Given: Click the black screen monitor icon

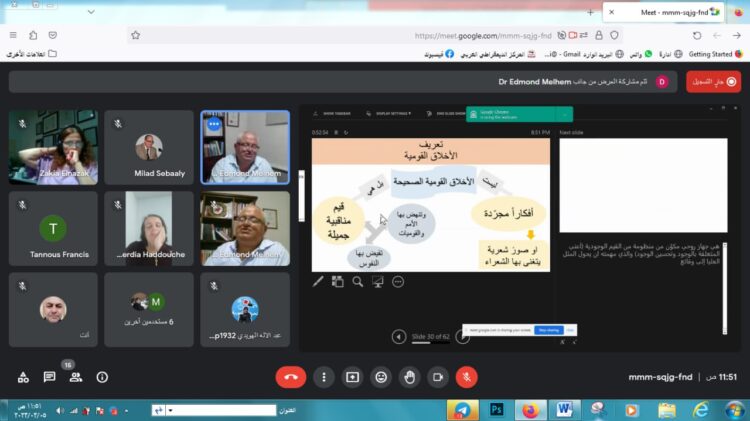Looking at the screenshot, I should pyautogui.click(x=378, y=282).
